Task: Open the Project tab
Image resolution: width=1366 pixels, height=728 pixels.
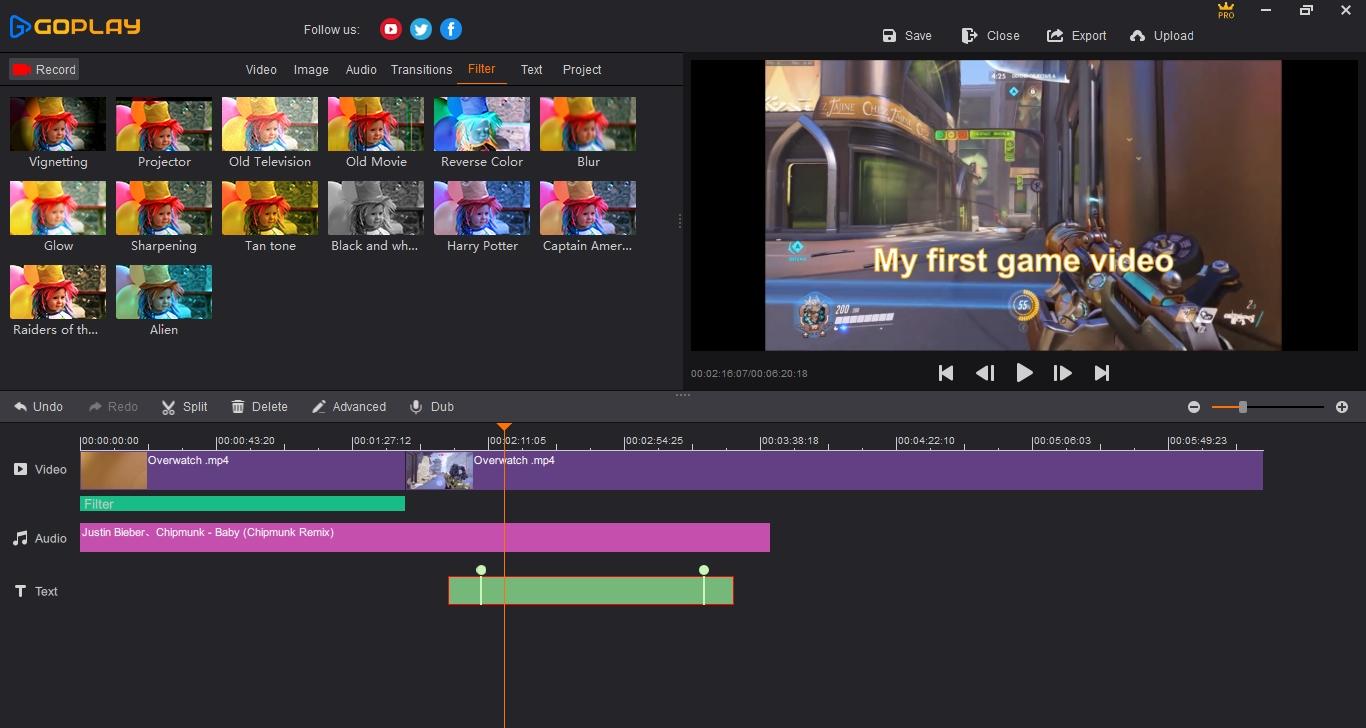Action: click(582, 70)
